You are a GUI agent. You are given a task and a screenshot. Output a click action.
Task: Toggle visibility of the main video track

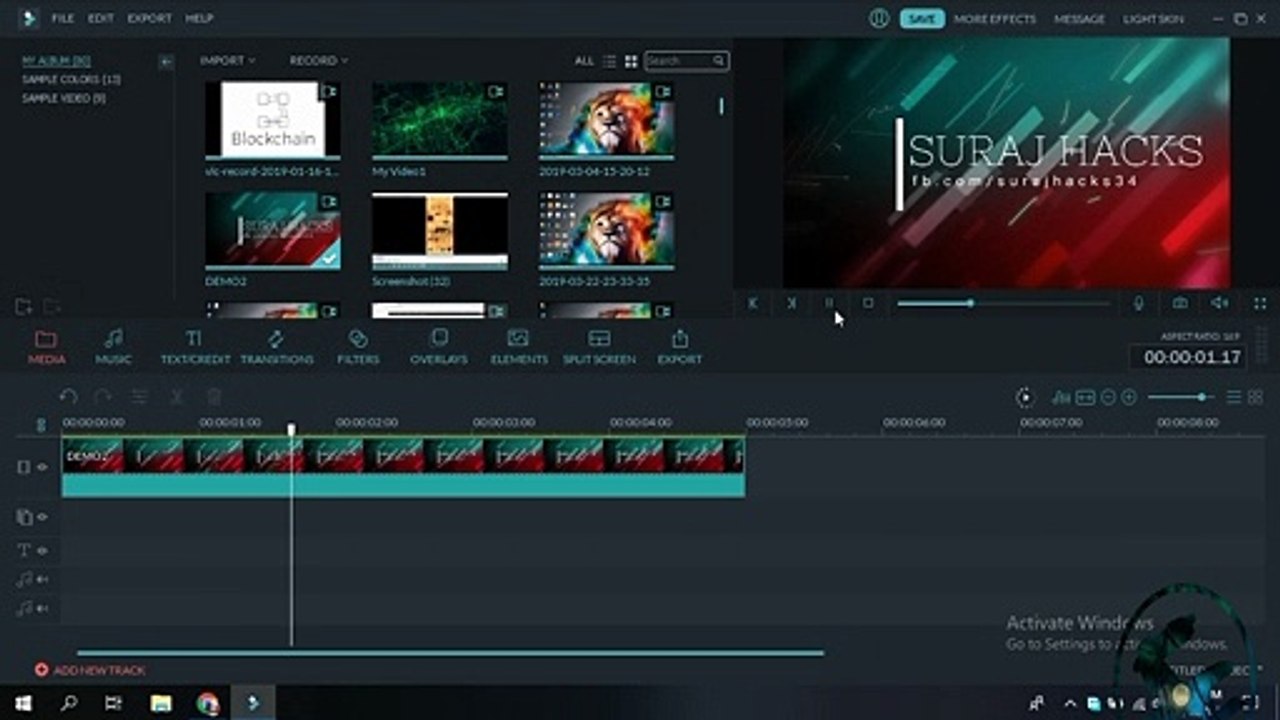pos(42,467)
